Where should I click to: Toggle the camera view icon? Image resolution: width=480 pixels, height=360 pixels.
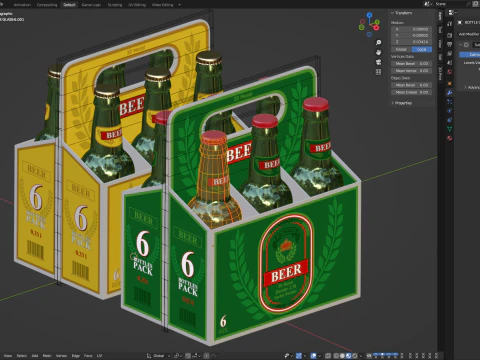pyautogui.click(x=378, y=62)
